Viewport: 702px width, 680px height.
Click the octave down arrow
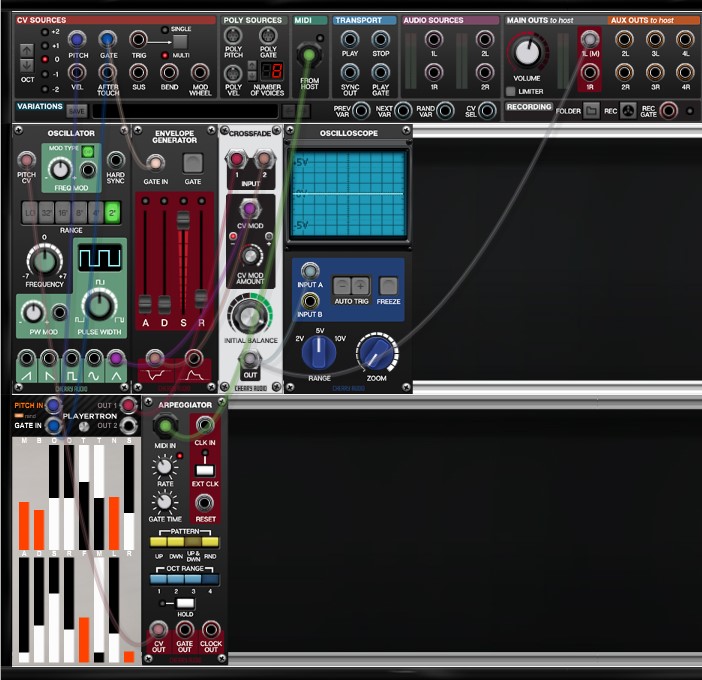pyautogui.click(x=27, y=65)
